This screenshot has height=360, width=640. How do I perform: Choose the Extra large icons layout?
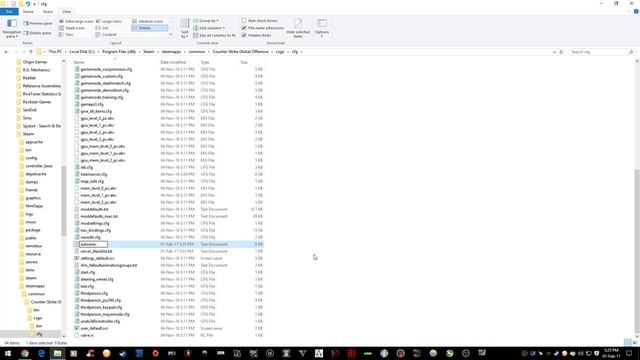tap(76, 21)
